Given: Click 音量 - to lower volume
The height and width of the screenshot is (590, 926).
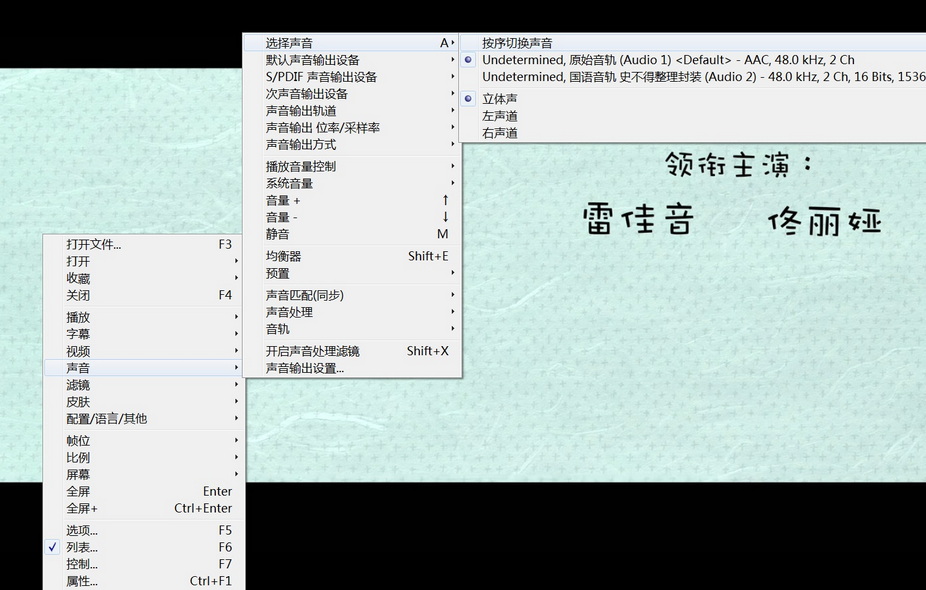Looking at the screenshot, I should pyautogui.click(x=282, y=217).
